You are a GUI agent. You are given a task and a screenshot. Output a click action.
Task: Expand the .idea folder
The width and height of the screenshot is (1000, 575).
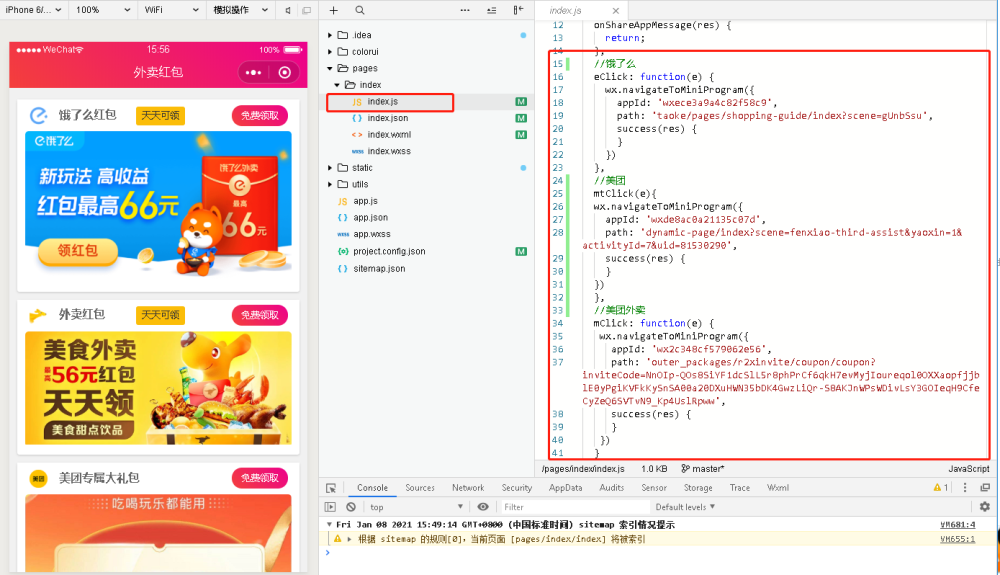[330, 35]
